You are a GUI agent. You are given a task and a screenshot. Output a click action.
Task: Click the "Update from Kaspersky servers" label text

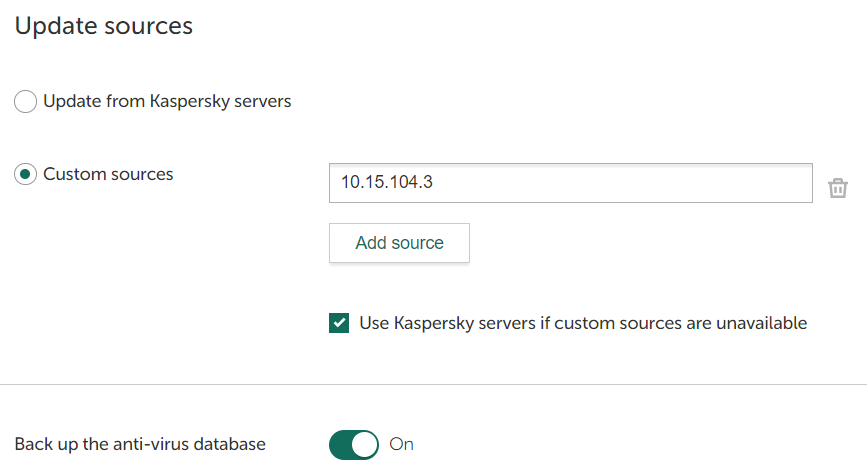(x=167, y=102)
